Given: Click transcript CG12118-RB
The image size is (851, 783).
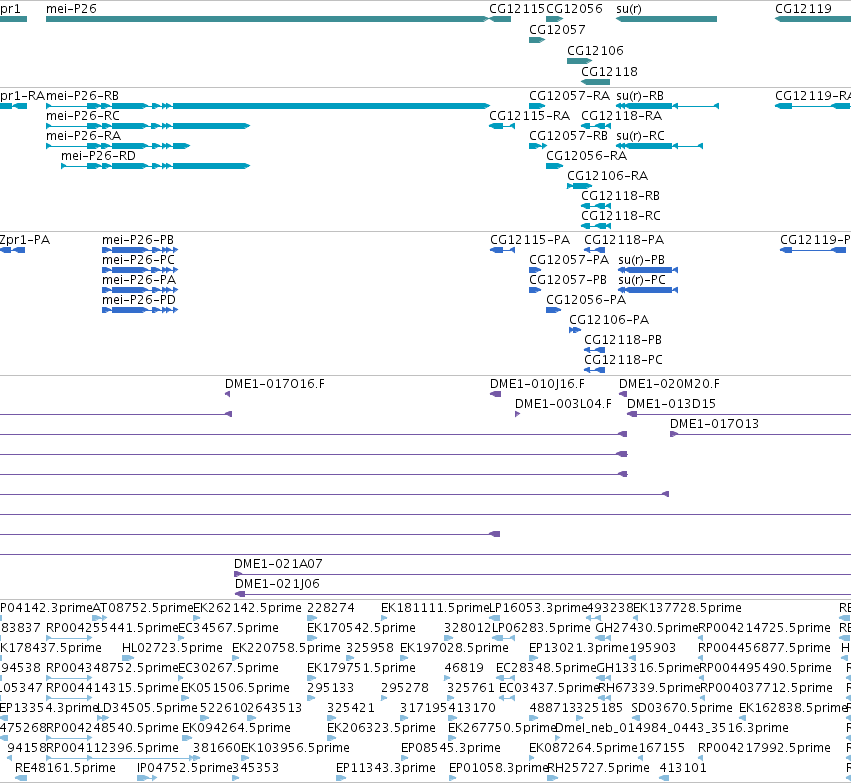Looking at the screenshot, I should 596,206.
